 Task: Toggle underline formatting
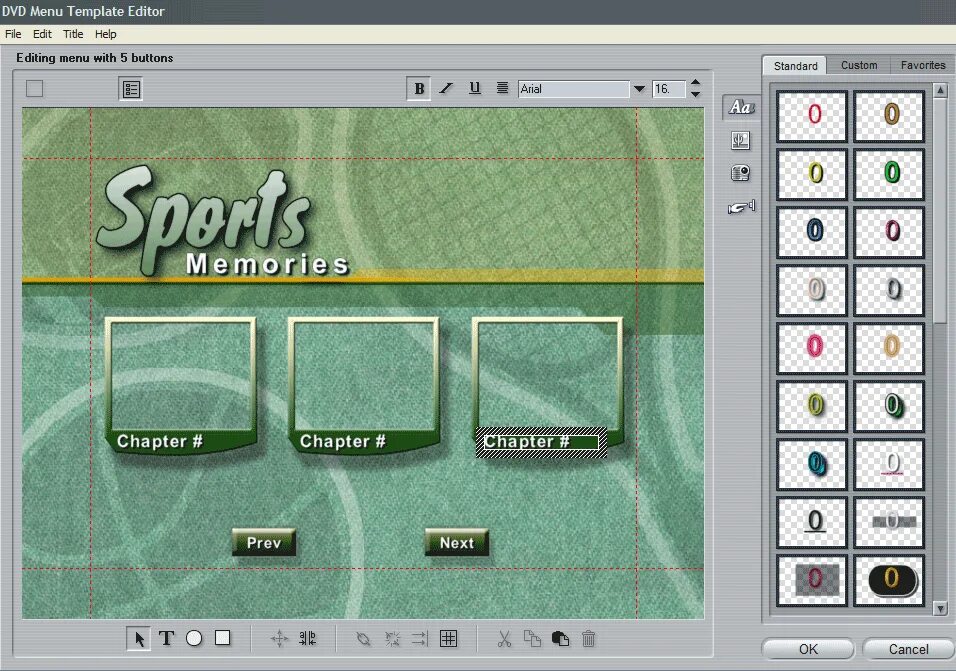pos(474,88)
